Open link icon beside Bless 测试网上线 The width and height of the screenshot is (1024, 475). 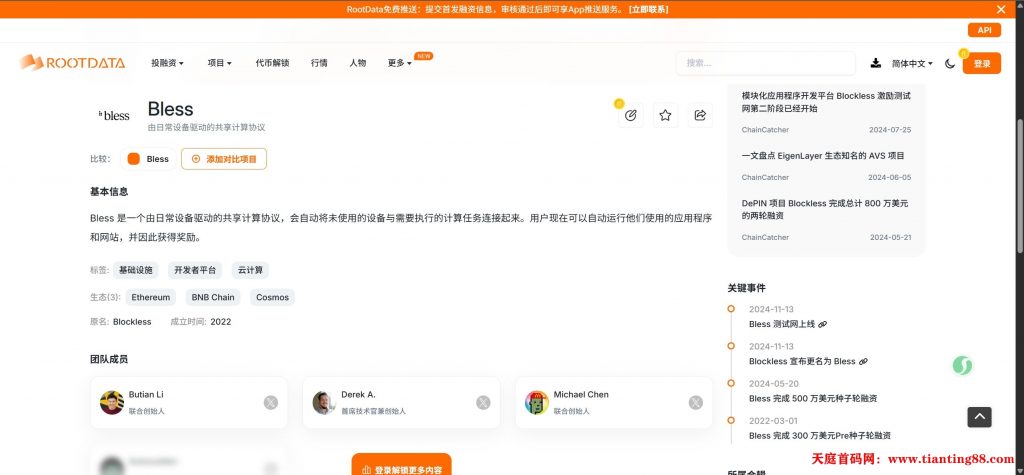[822, 324]
